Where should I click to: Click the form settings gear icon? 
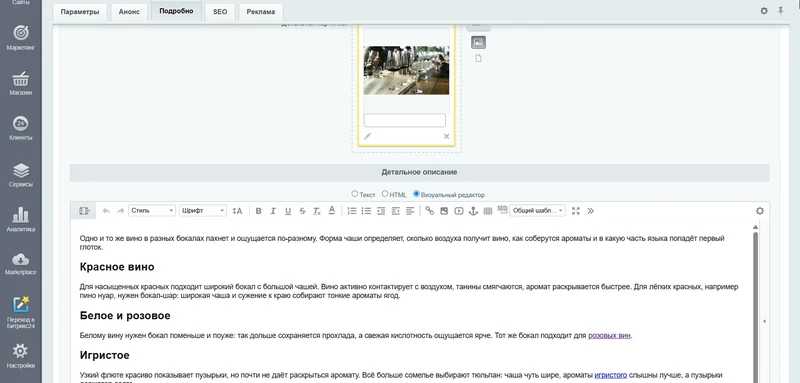[x=764, y=11]
